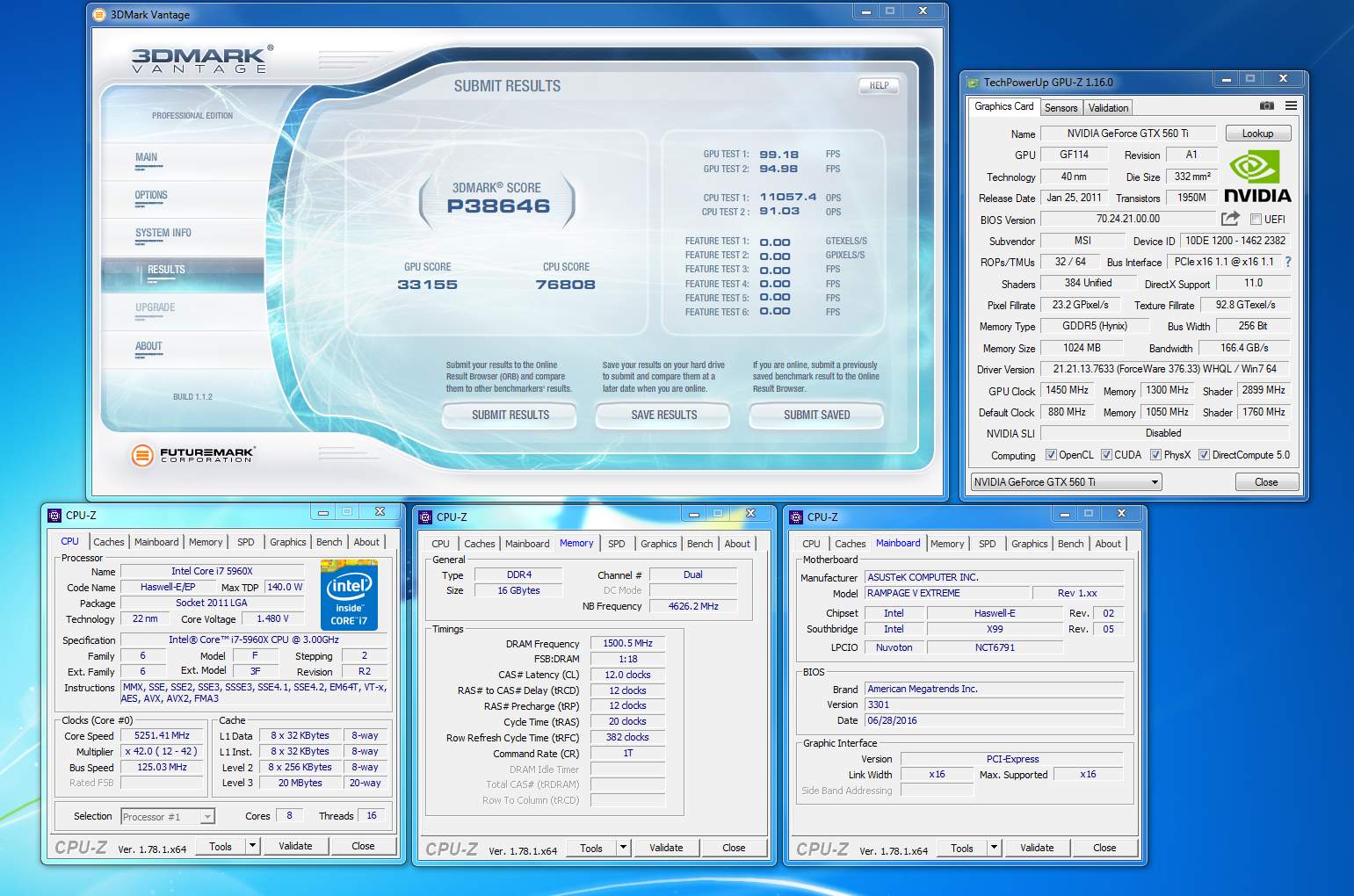Open the Caches tab in CPU-Z CPU window
The width and height of the screenshot is (1354, 896).
(109, 542)
